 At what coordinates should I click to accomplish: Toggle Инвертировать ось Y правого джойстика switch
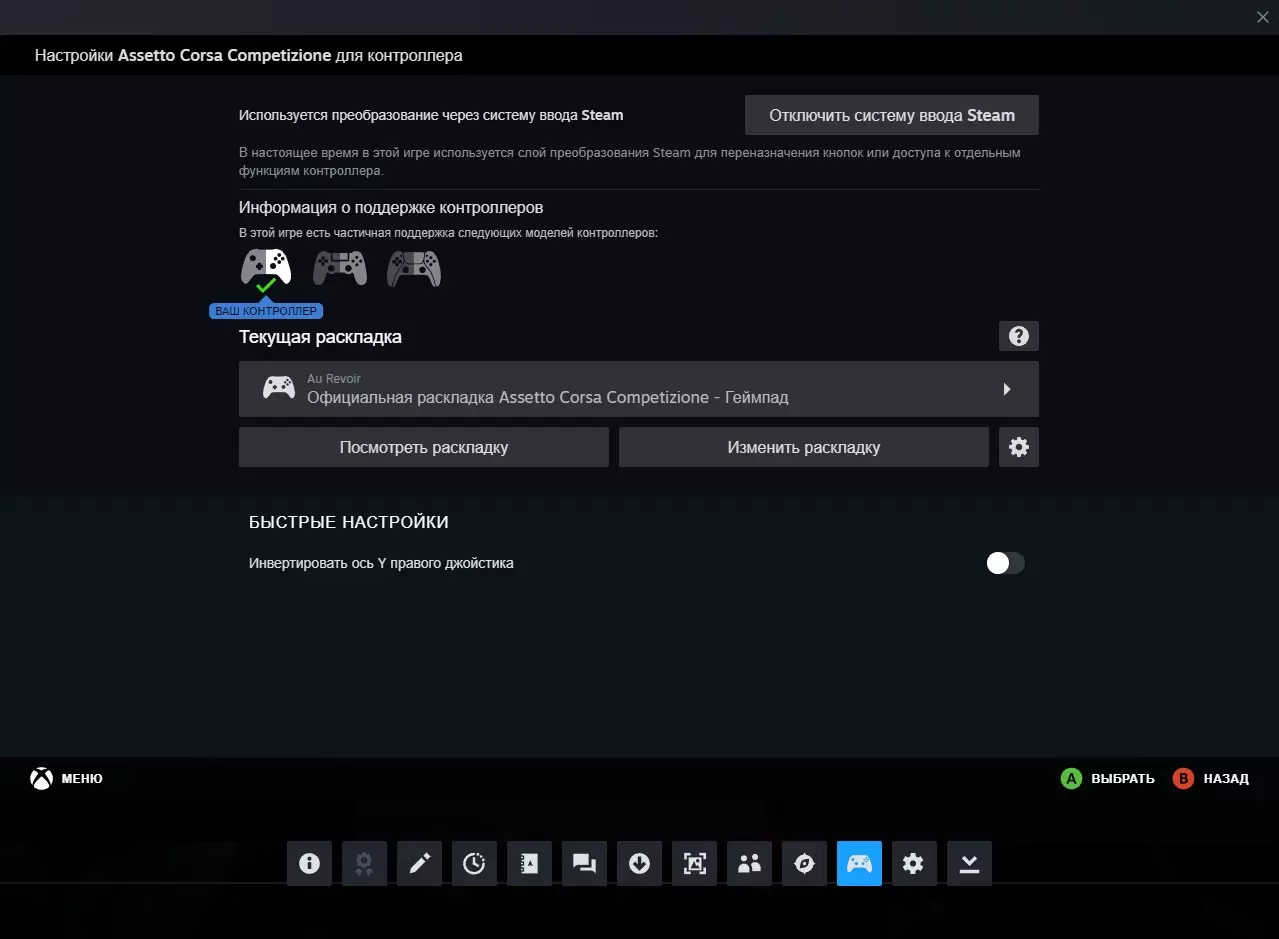click(x=1005, y=563)
